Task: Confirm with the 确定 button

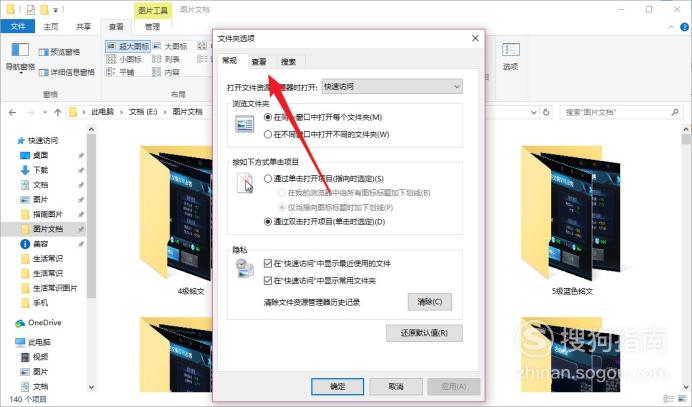Action: [338, 386]
